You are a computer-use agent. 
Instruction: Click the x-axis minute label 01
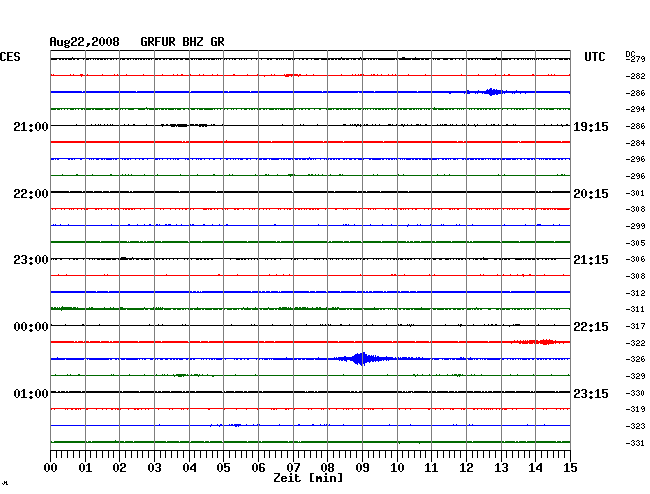coord(85,467)
